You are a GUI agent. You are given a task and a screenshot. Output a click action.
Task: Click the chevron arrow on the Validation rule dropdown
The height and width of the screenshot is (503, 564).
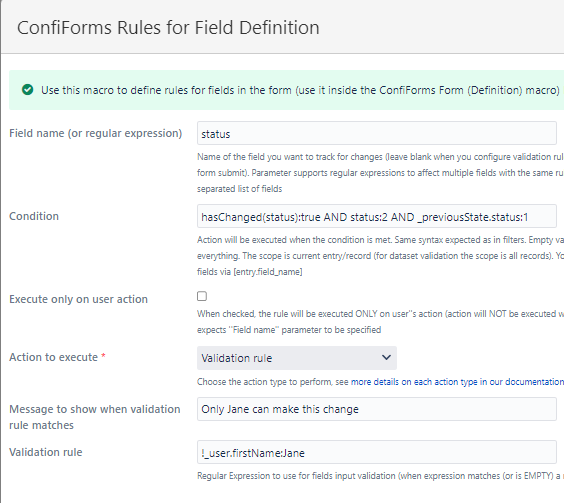[386, 358]
